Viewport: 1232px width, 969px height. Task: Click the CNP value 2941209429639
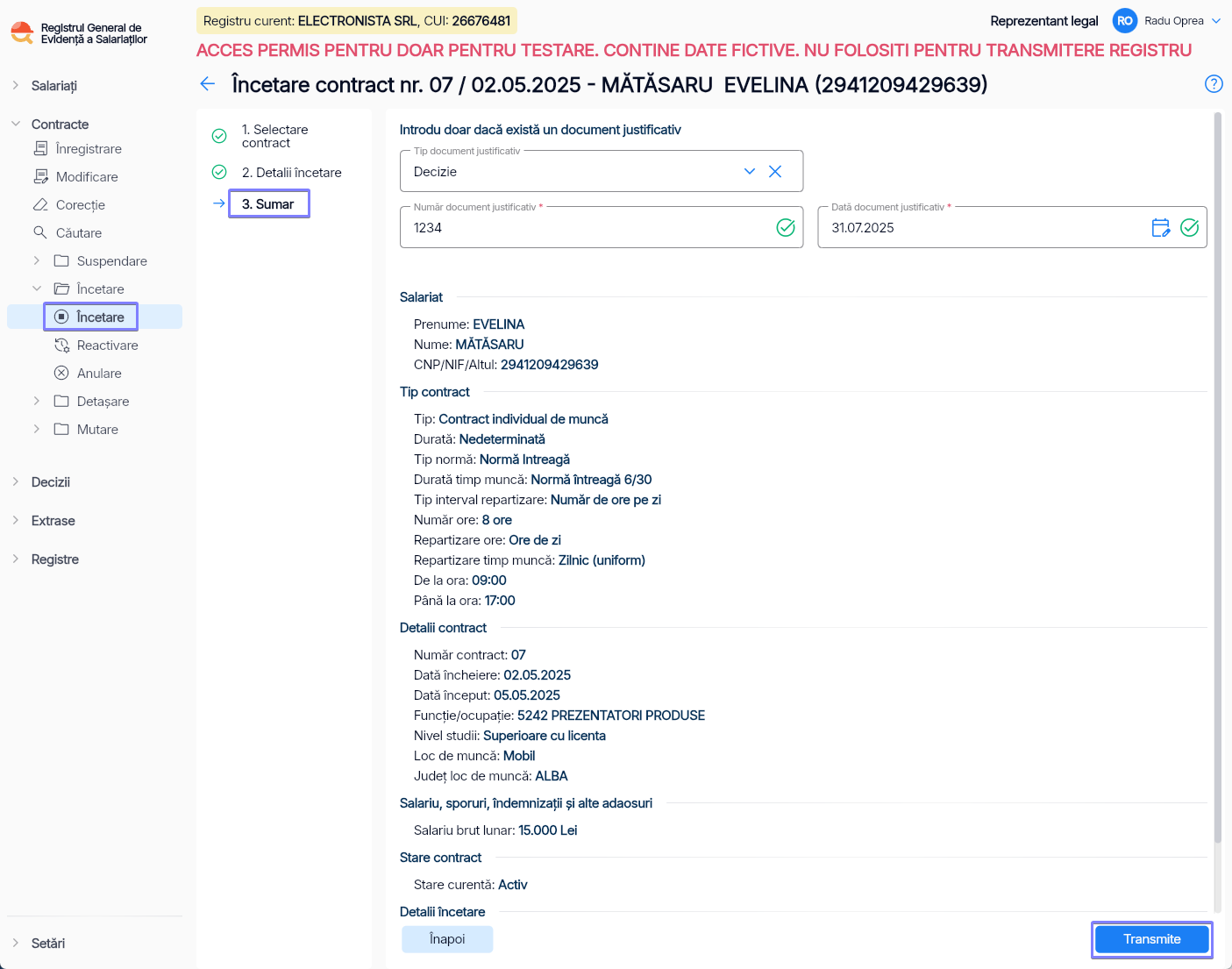(x=550, y=365)
